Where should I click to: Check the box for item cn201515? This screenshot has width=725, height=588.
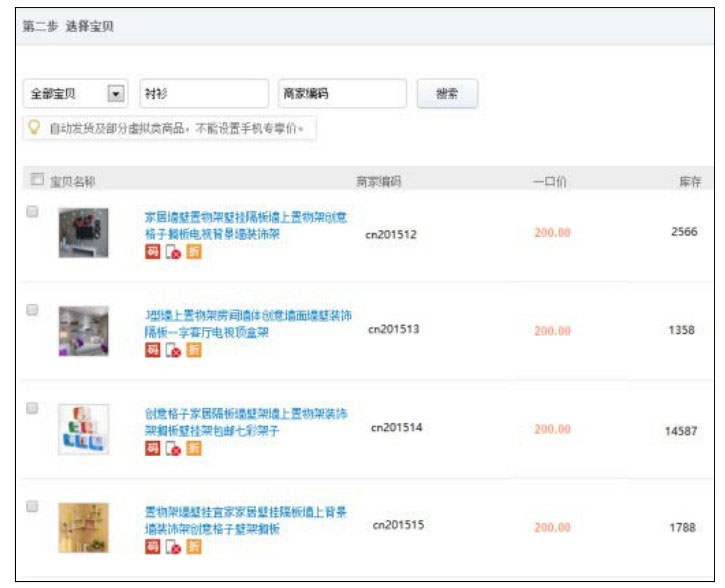(x=32, y=506)
